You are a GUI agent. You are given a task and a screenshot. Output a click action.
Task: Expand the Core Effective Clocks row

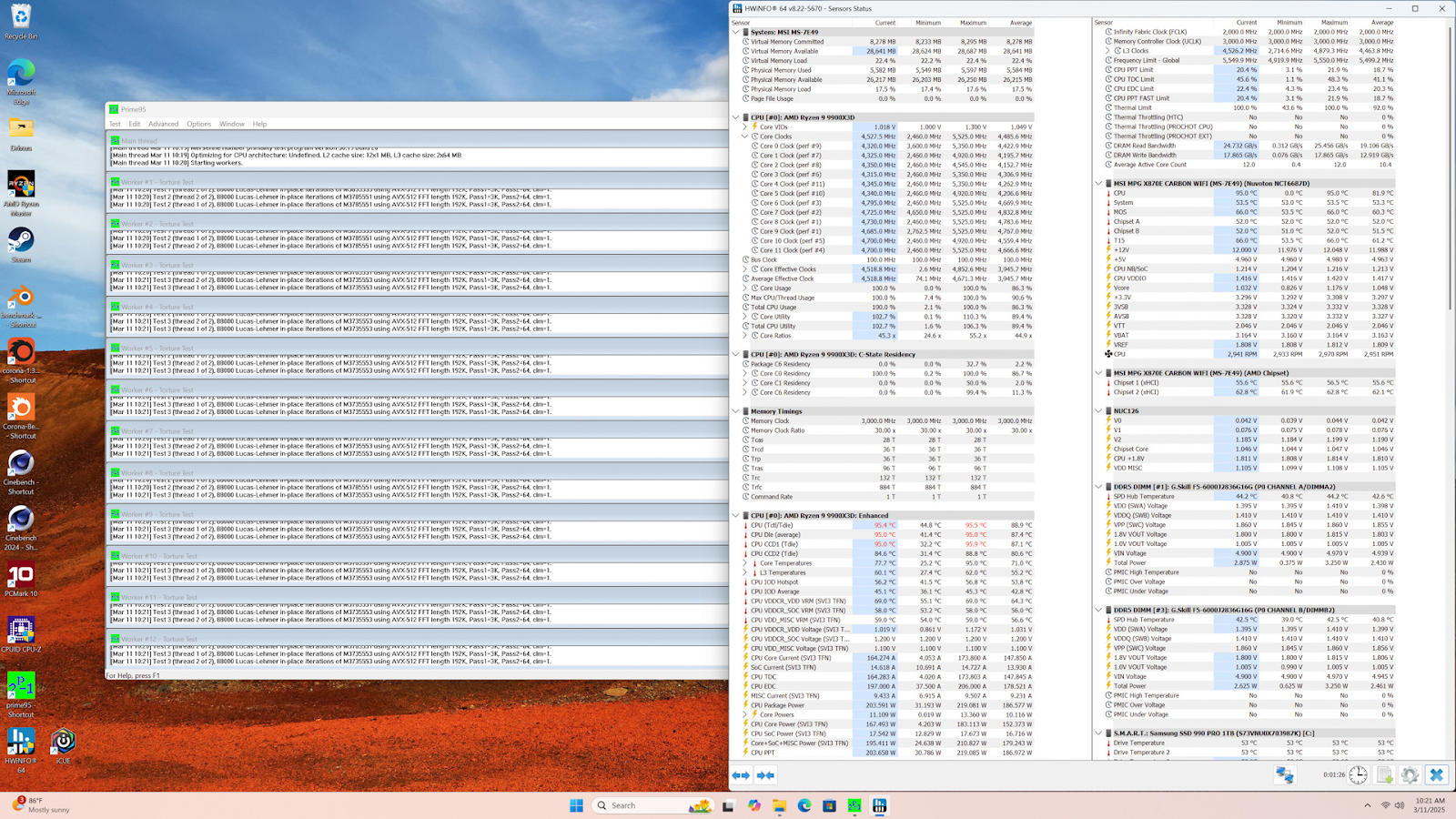(x=744, y=269)
